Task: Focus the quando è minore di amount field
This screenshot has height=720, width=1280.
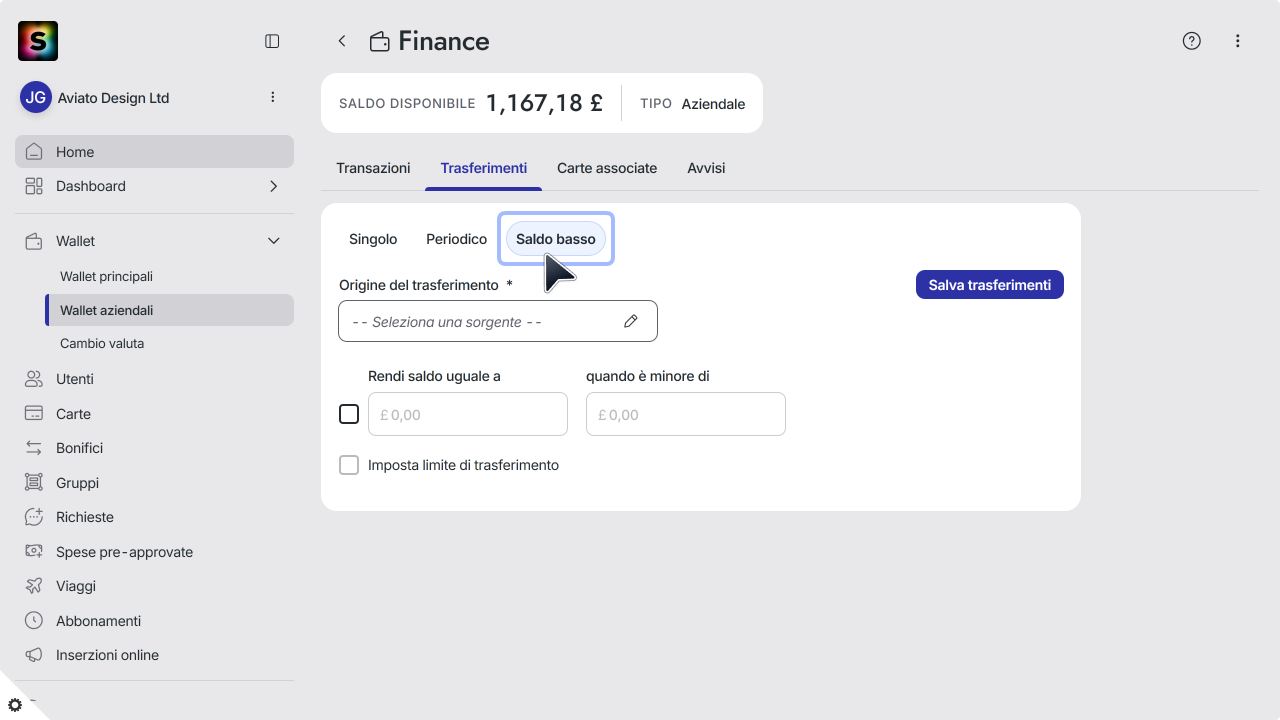Action: coord(686,414)
